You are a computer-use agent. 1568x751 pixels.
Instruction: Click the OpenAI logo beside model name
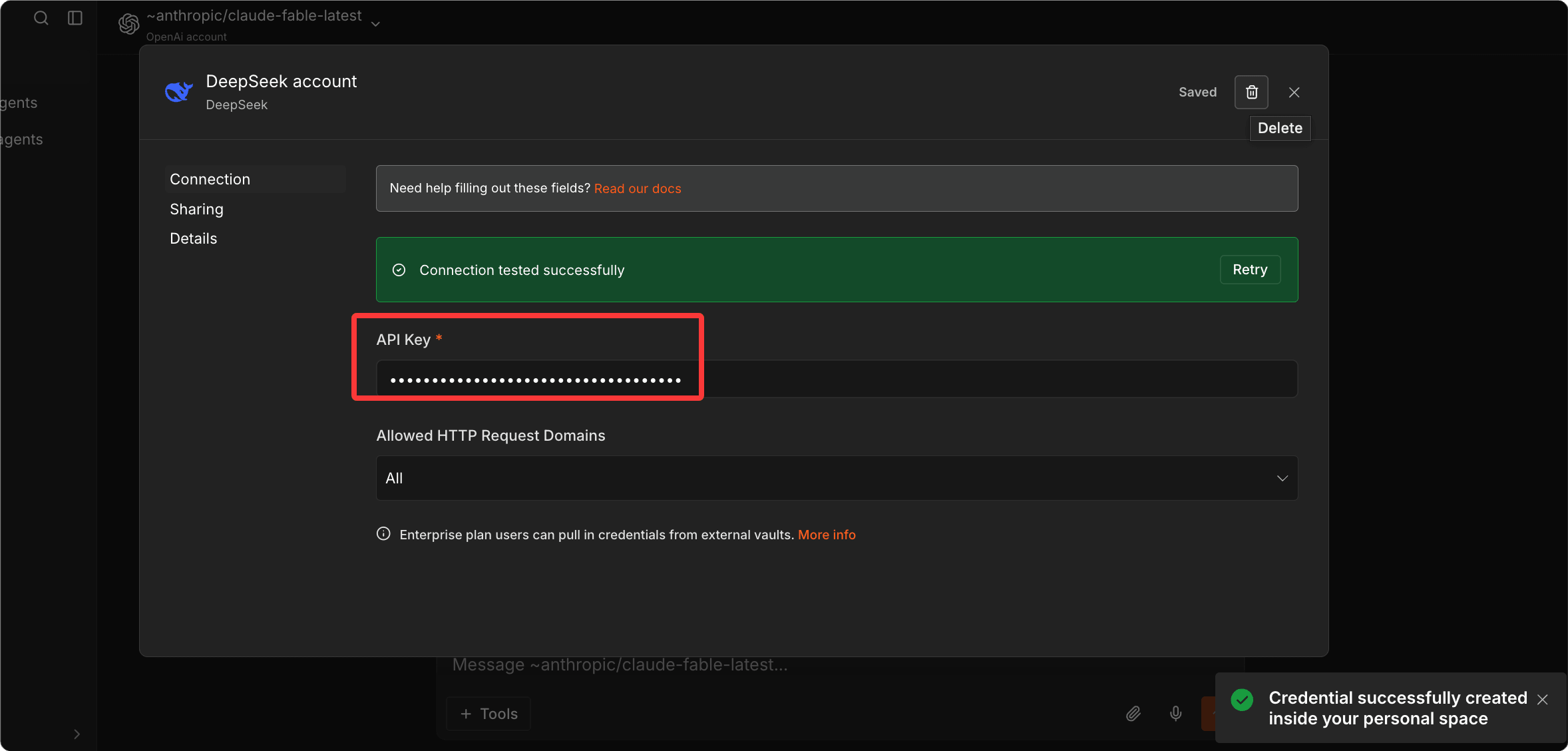(x=129, y=24)
